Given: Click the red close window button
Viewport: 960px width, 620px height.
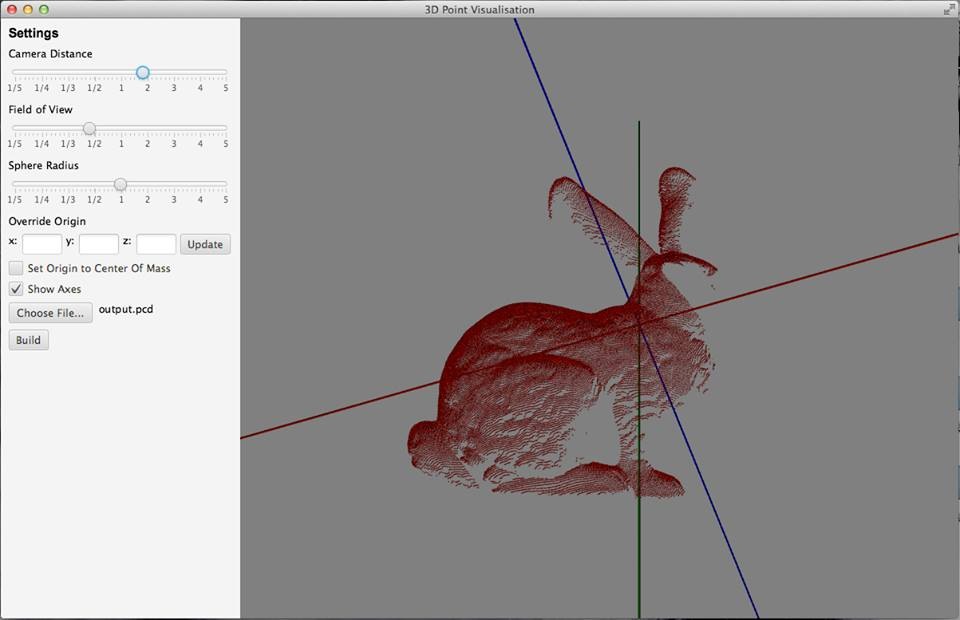Looking at the screenshot, I should 12,9.
